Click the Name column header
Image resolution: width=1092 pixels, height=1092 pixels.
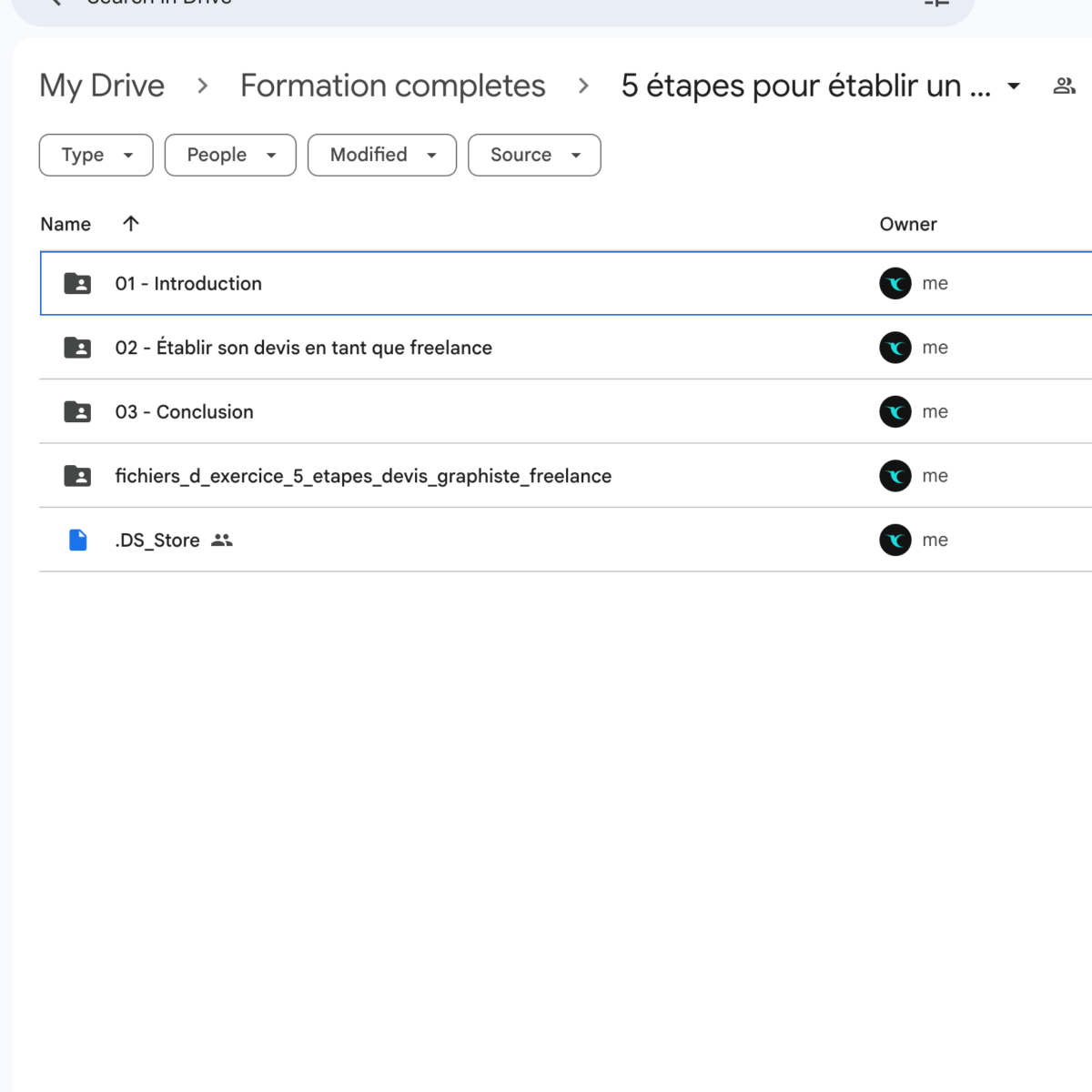[x=66, y=225]
